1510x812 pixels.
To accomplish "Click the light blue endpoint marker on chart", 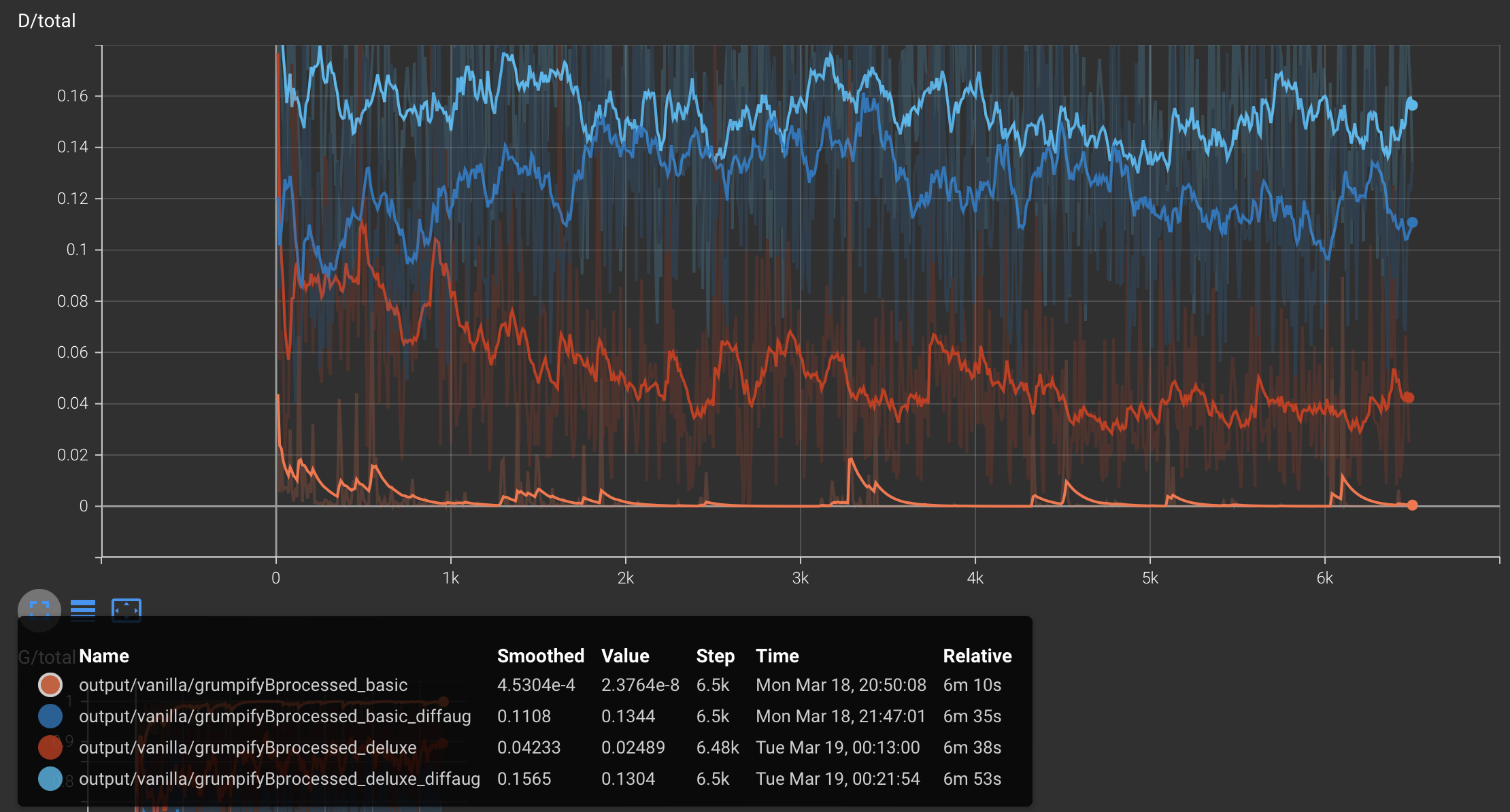I will [1412, 105].
